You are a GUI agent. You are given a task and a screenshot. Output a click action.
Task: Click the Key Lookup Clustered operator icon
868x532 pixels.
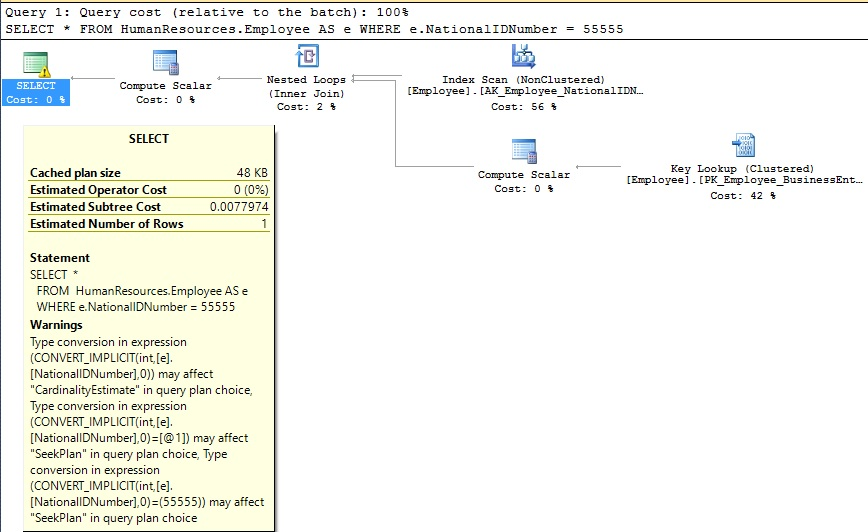[743, 146]
